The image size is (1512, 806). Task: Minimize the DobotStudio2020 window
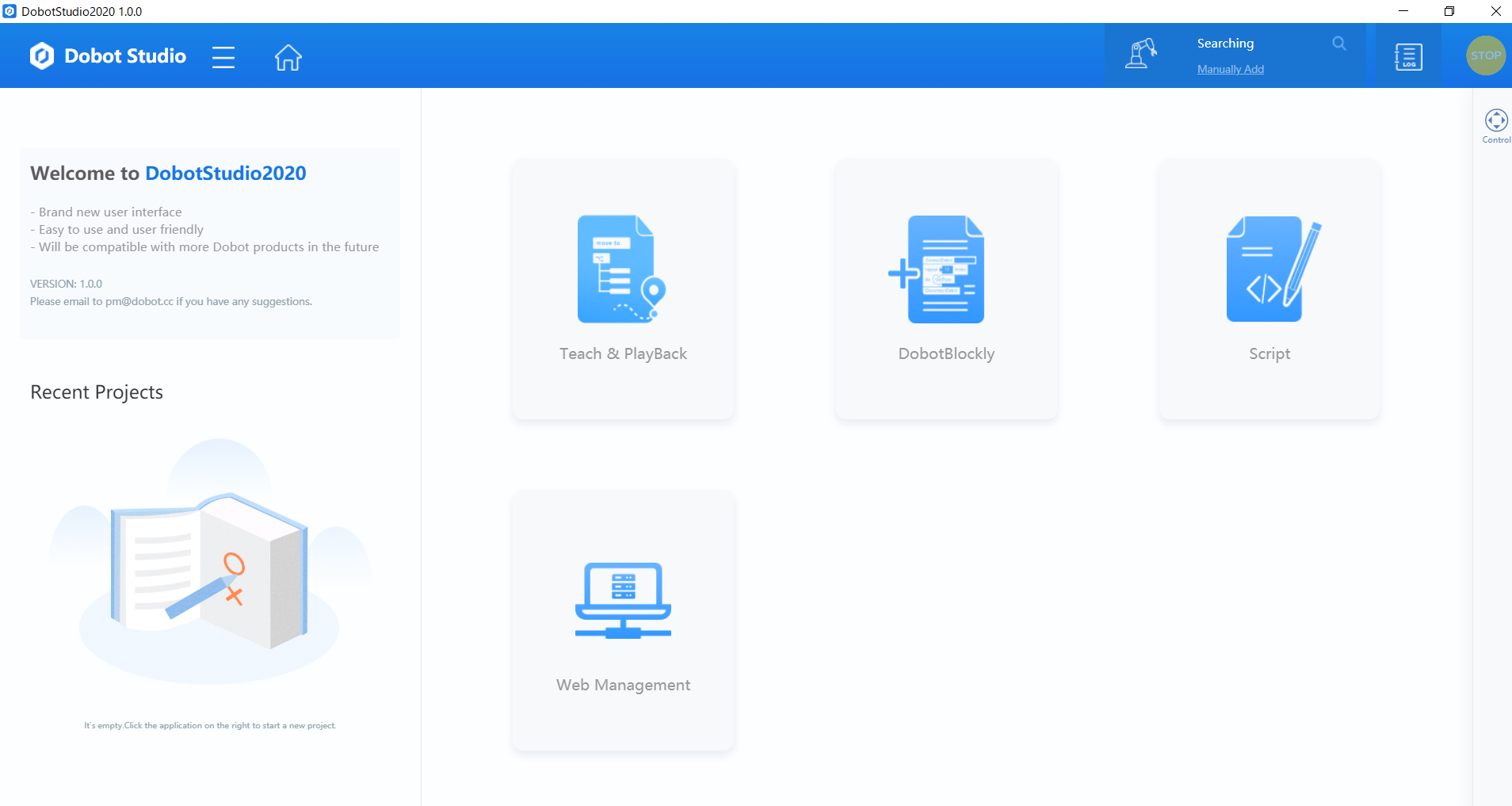1403,11
